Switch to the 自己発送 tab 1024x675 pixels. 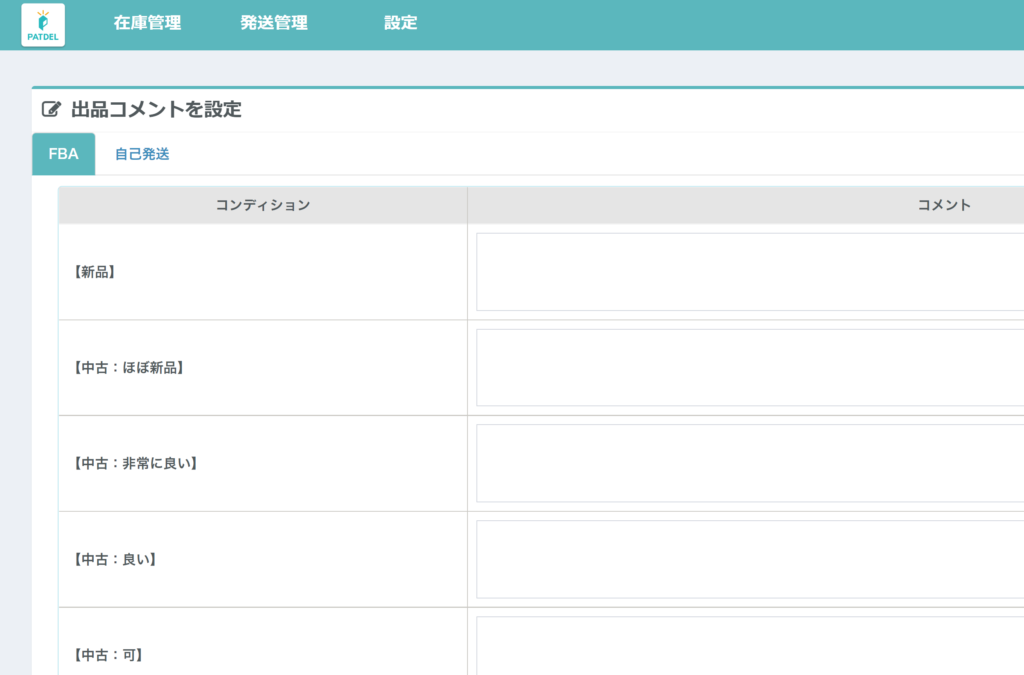142,154
